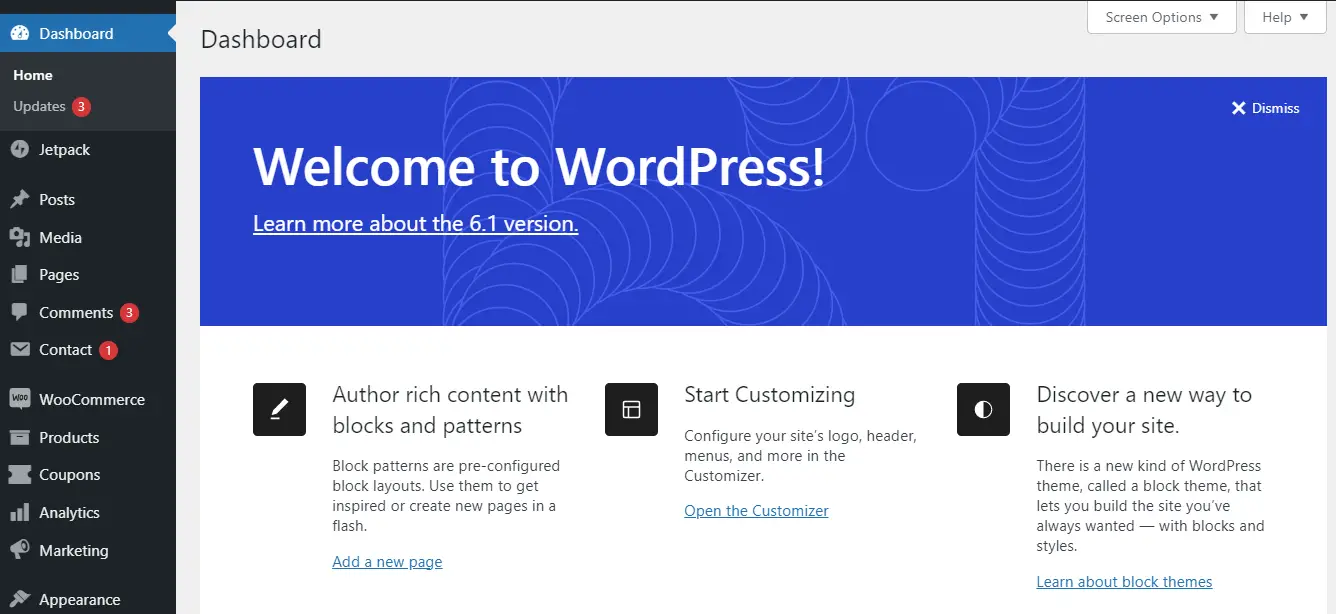Open the Coupons menu
Screen dimensions: 1336x614
(88, 475)
